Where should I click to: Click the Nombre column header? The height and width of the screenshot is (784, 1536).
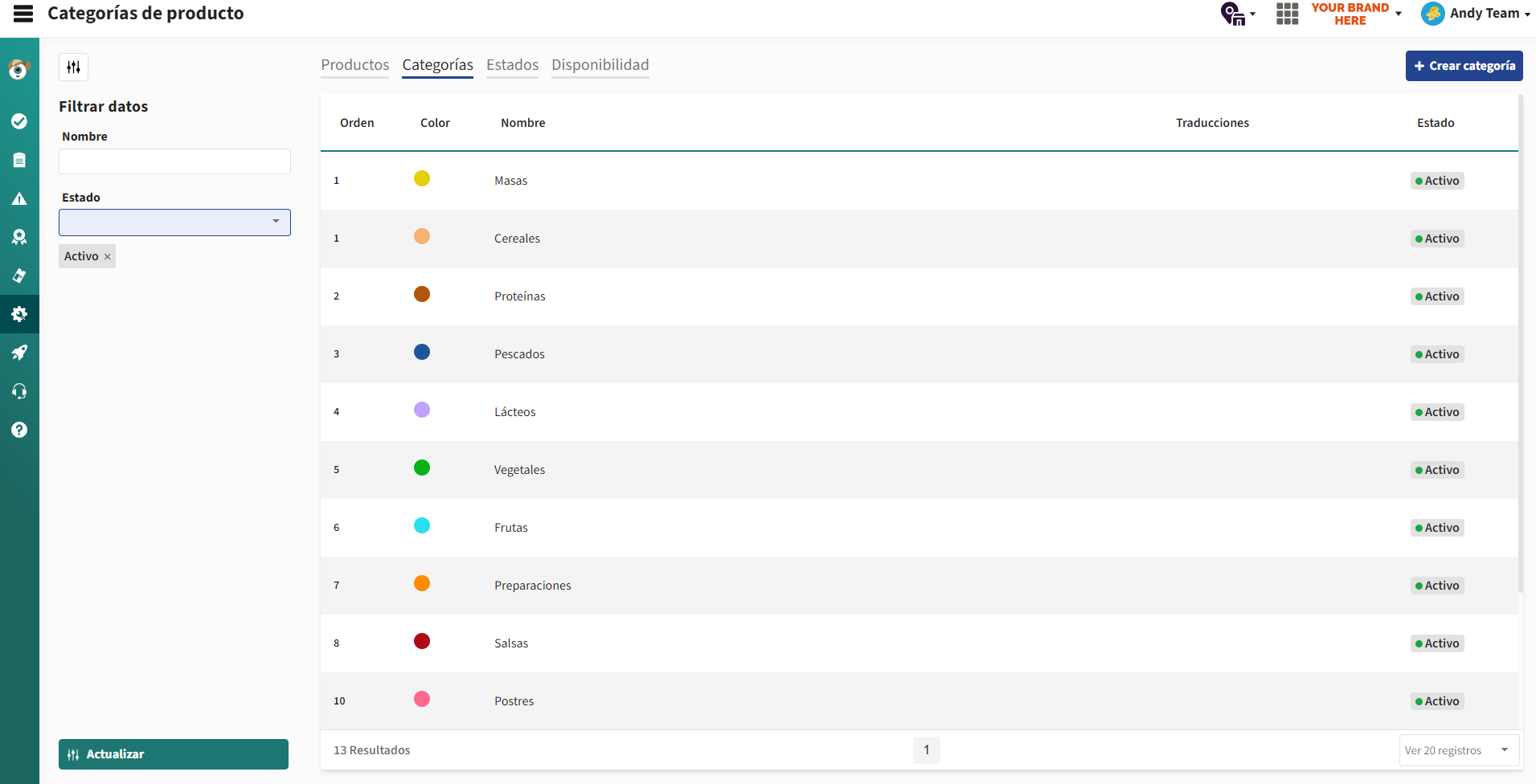pyautogui.click(x=523, y=123)
